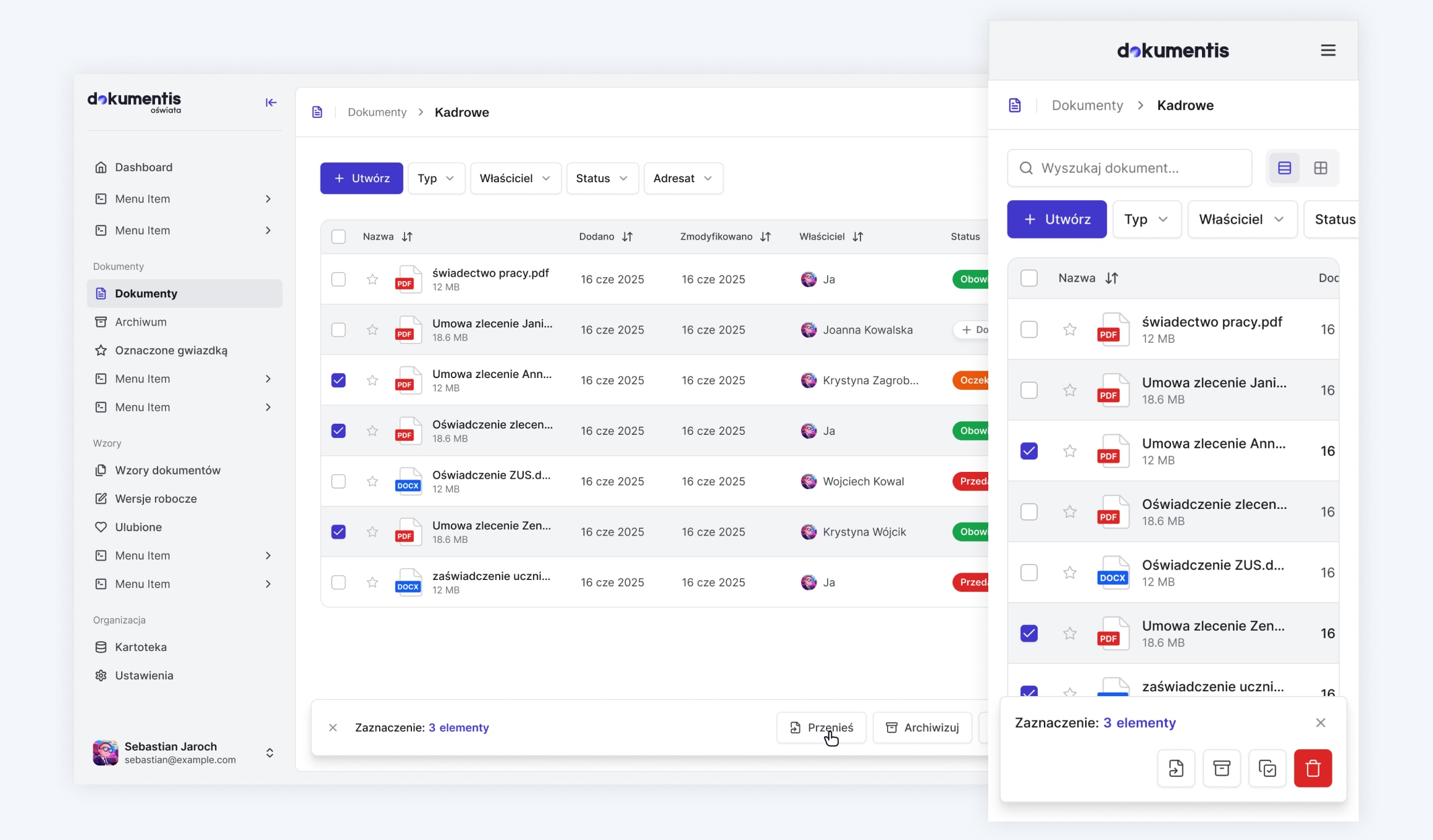
Task: Uncheck Umowa zlecenie Ann... in the mobile panel
Action: coord(1029,451)
